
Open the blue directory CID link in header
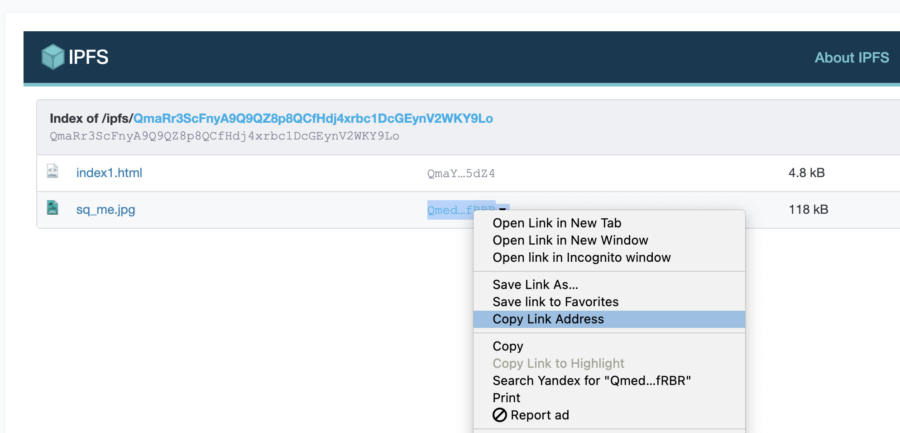pos(313,118)
